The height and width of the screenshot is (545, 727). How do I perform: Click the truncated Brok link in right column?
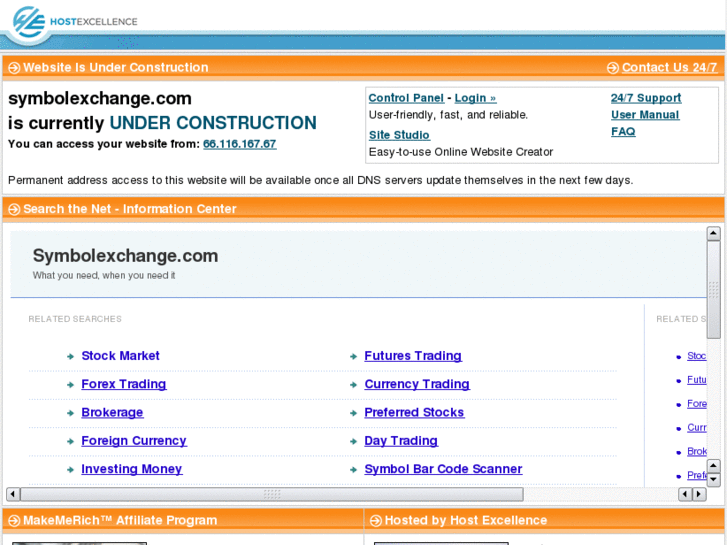[696, 451]
